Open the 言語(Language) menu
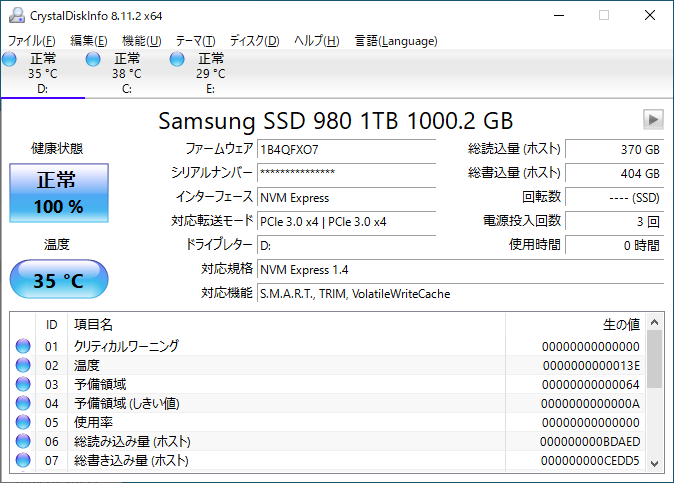This screenshot has width=674, height=483. point(396,41)
